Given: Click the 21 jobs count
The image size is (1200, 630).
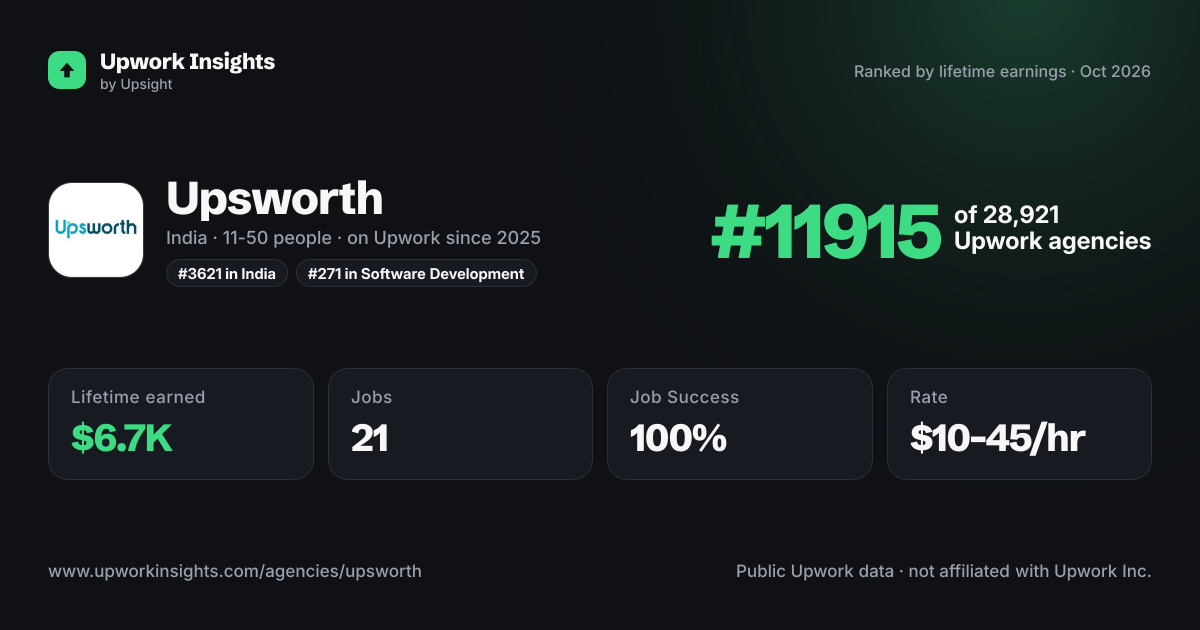Looking at the screenshot, I should (x=370, y=438).
